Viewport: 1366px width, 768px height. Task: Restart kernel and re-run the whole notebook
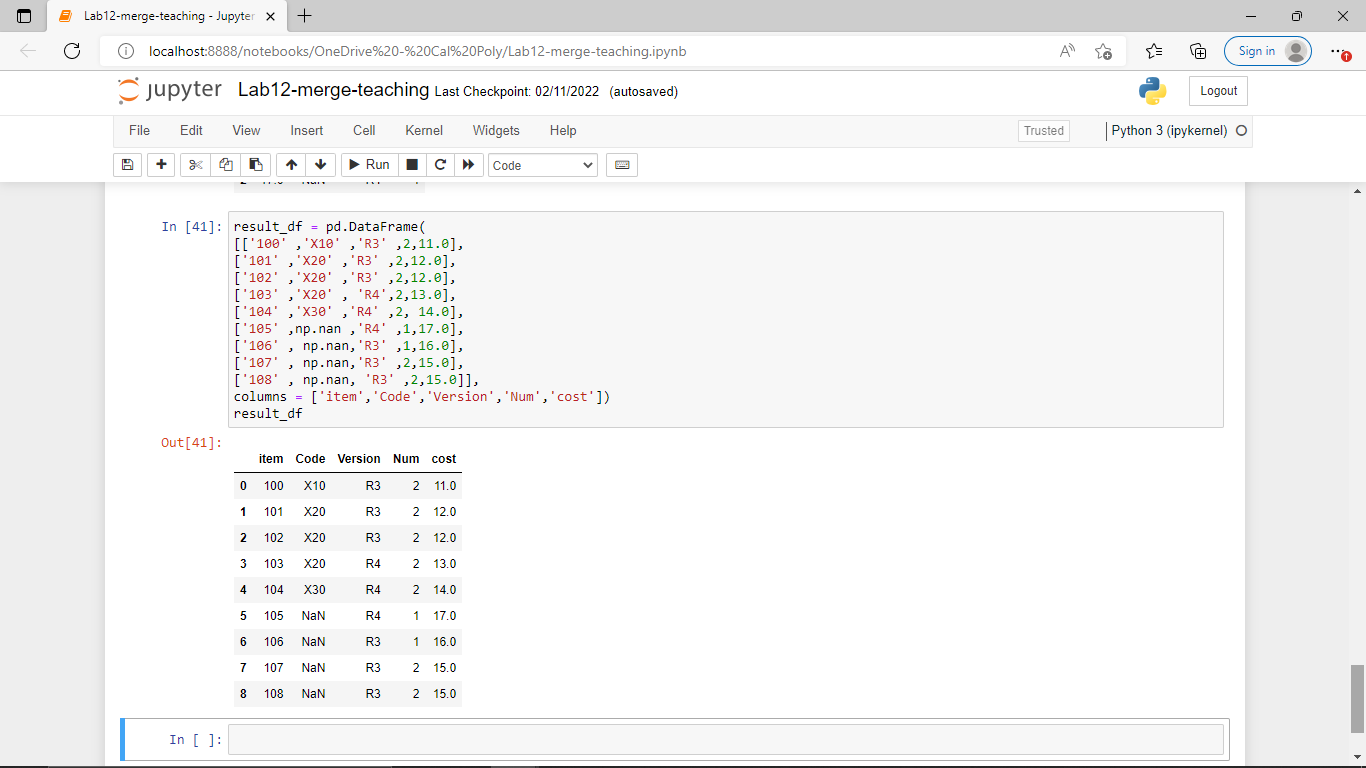coord(468,165)
